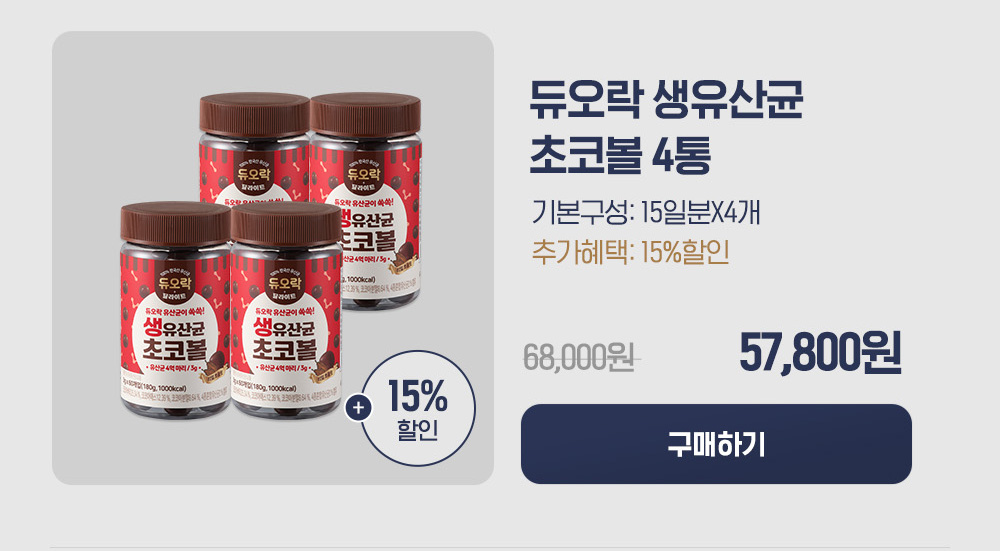The height and width of the screenshot is (551, 1000).
Task: Click the 구매하기 purchase button
Action: coord(716,444)
